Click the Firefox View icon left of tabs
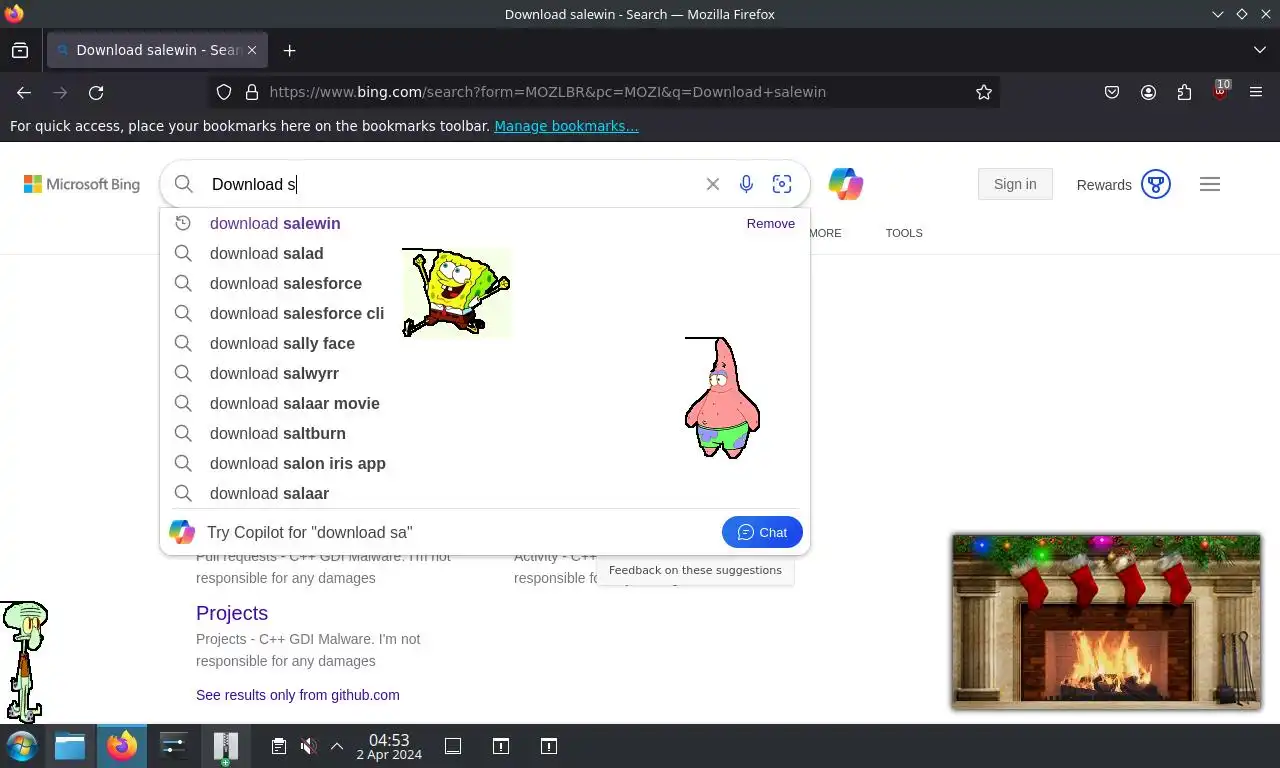The image size is (1280, 768). [x=20, y=50]
